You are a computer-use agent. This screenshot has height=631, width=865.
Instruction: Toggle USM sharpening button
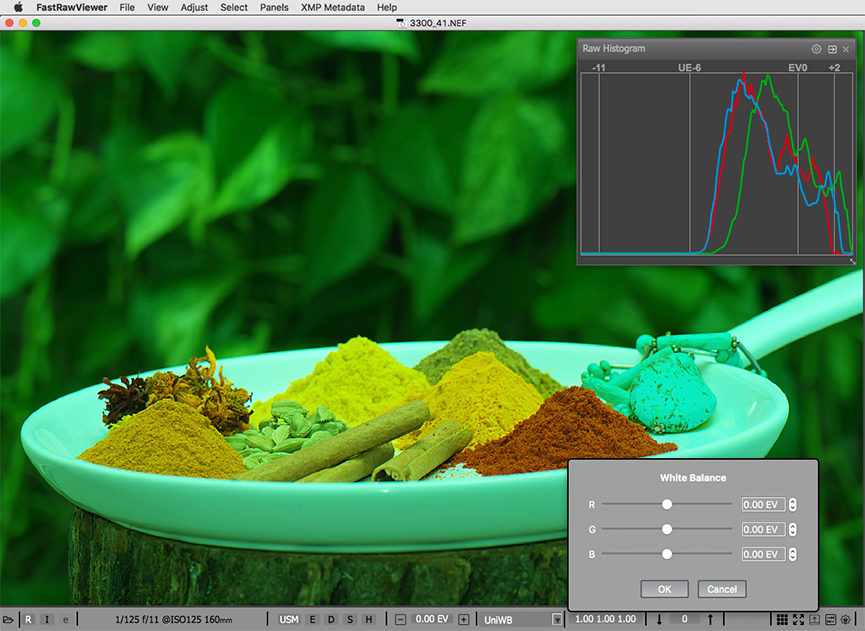[289, 620]
